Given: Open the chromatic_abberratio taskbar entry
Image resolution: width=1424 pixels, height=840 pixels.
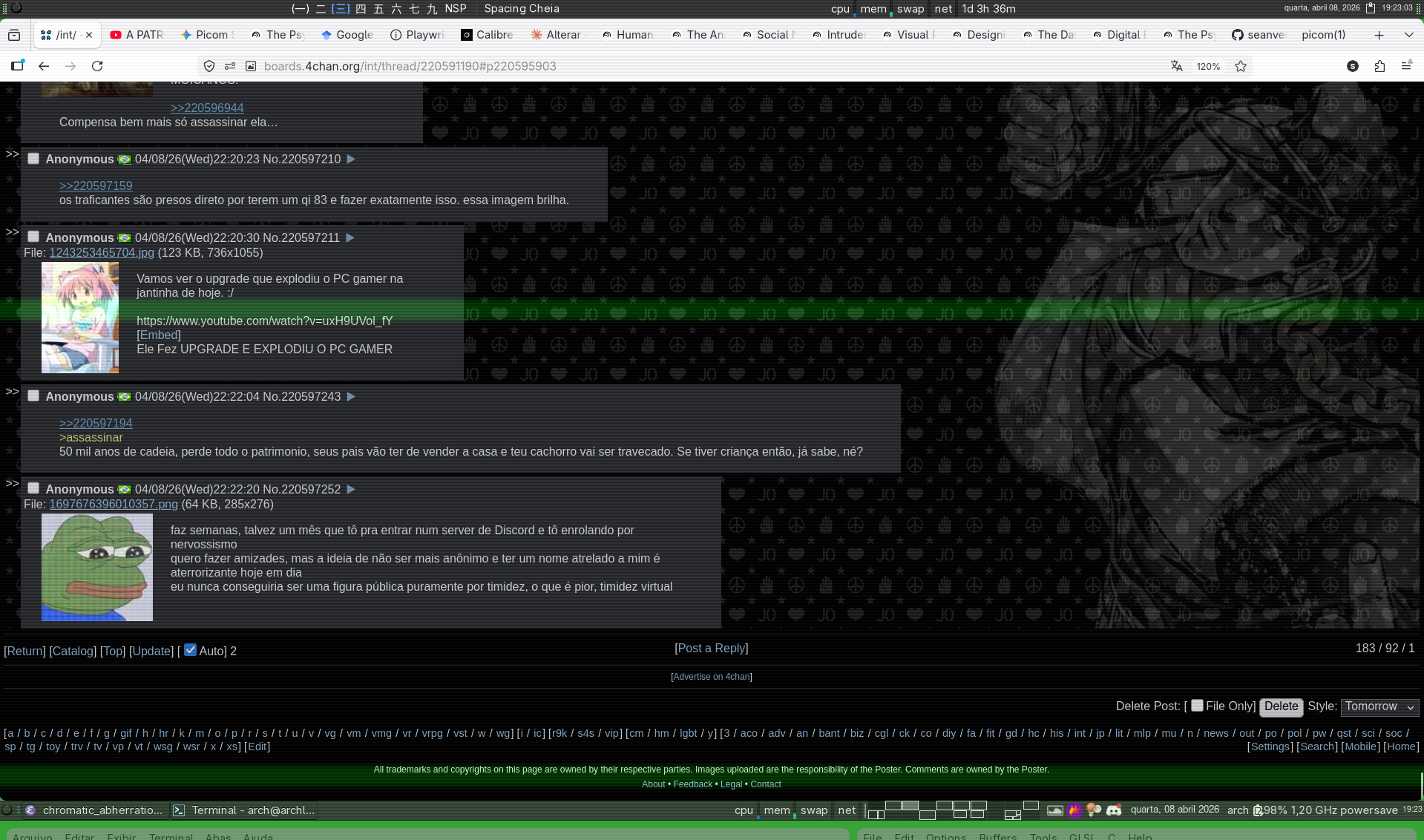Looking at the screenshot, I should tap(93, 810).
